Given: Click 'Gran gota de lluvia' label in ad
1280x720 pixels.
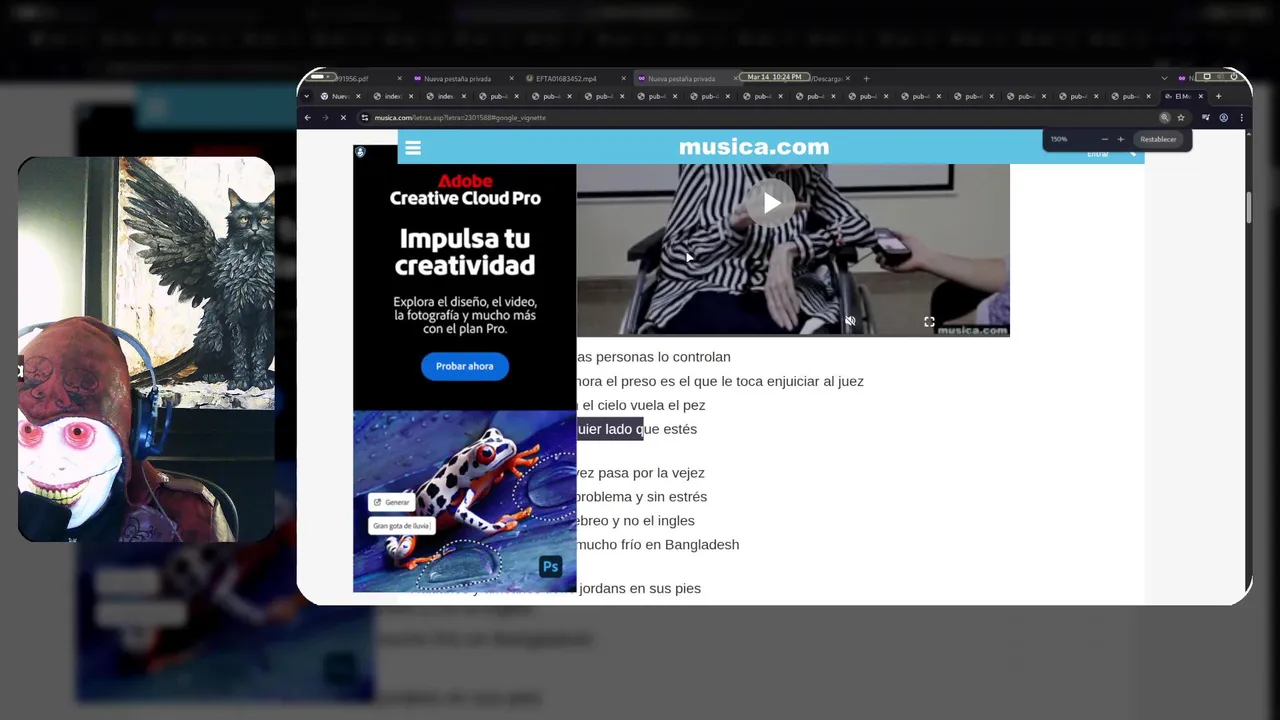Looking at the screenshot, I should [x=401, y=525].
